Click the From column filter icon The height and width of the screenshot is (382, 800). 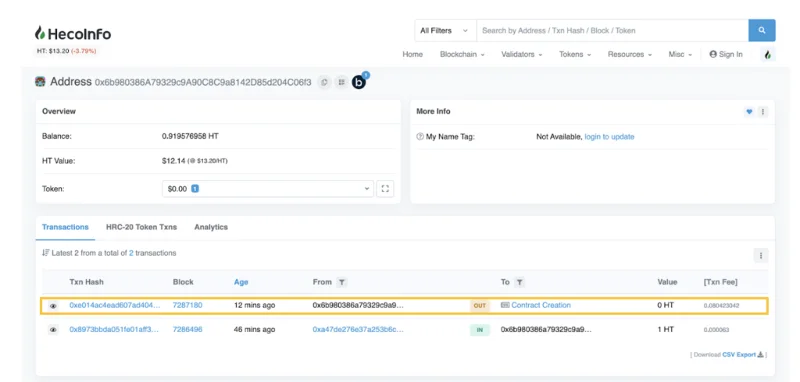click(342, 282)
